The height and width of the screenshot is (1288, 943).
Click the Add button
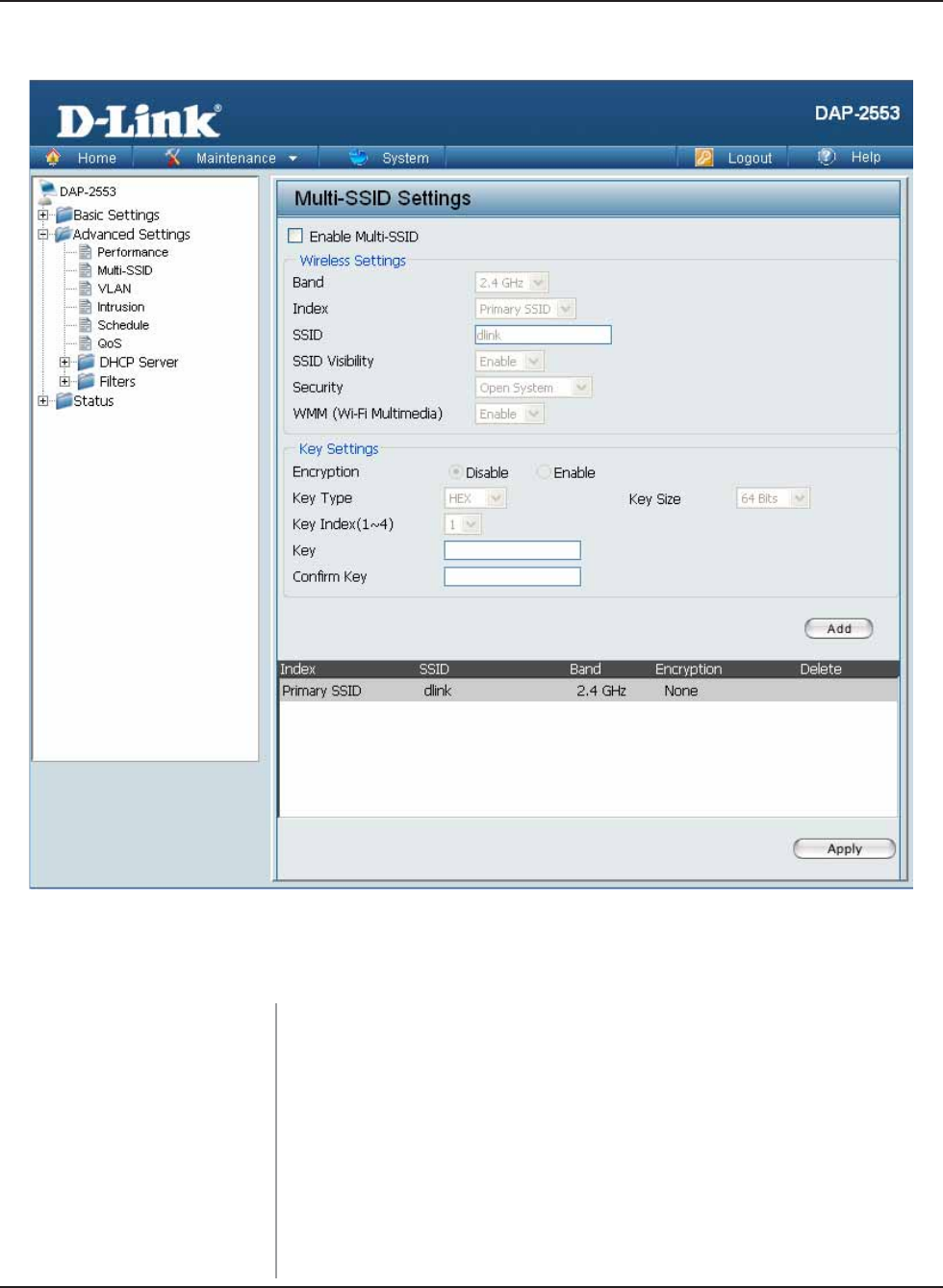tap(839, 628)
